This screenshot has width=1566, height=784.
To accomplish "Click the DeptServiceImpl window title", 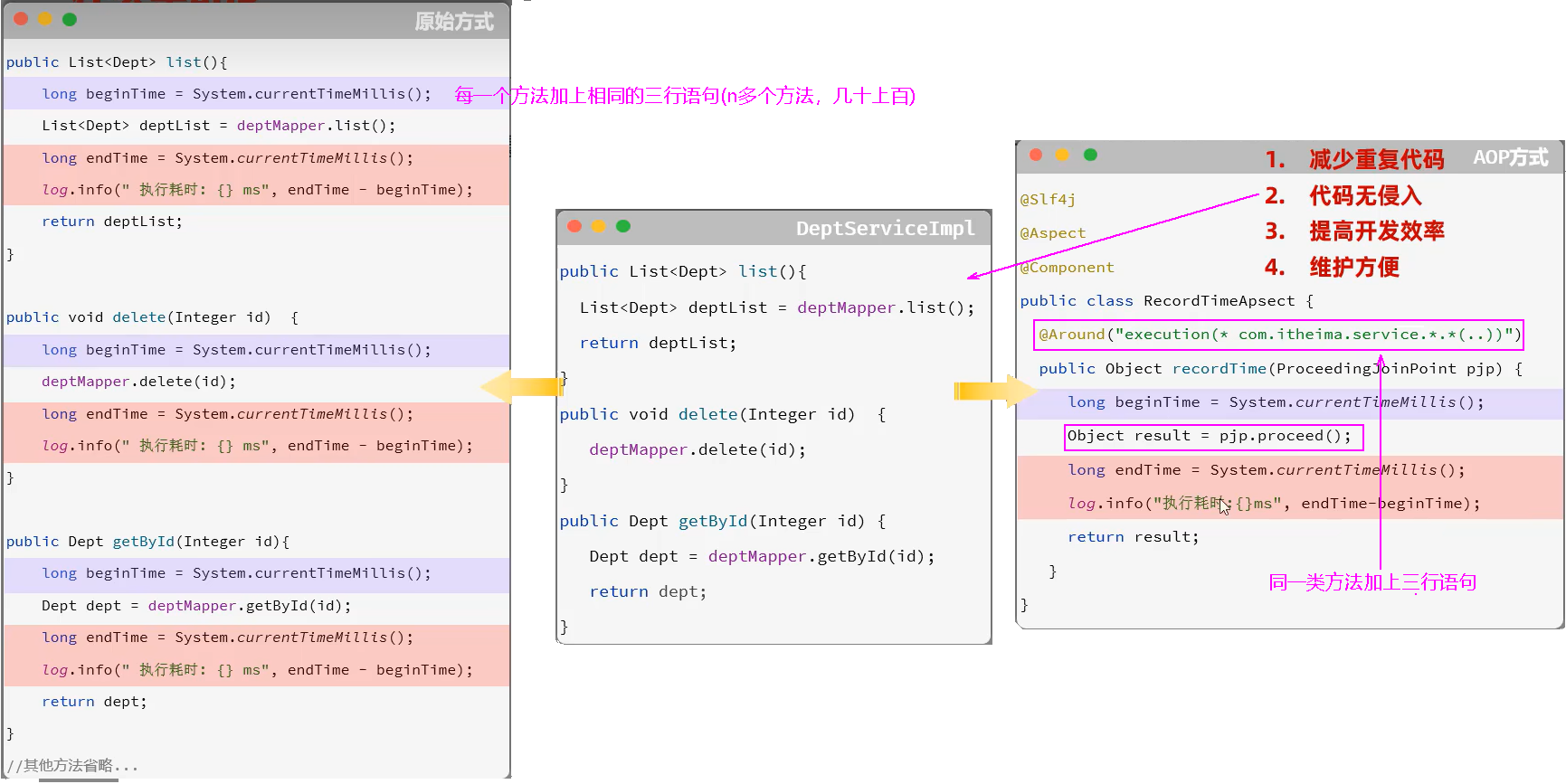I will 885,228.
